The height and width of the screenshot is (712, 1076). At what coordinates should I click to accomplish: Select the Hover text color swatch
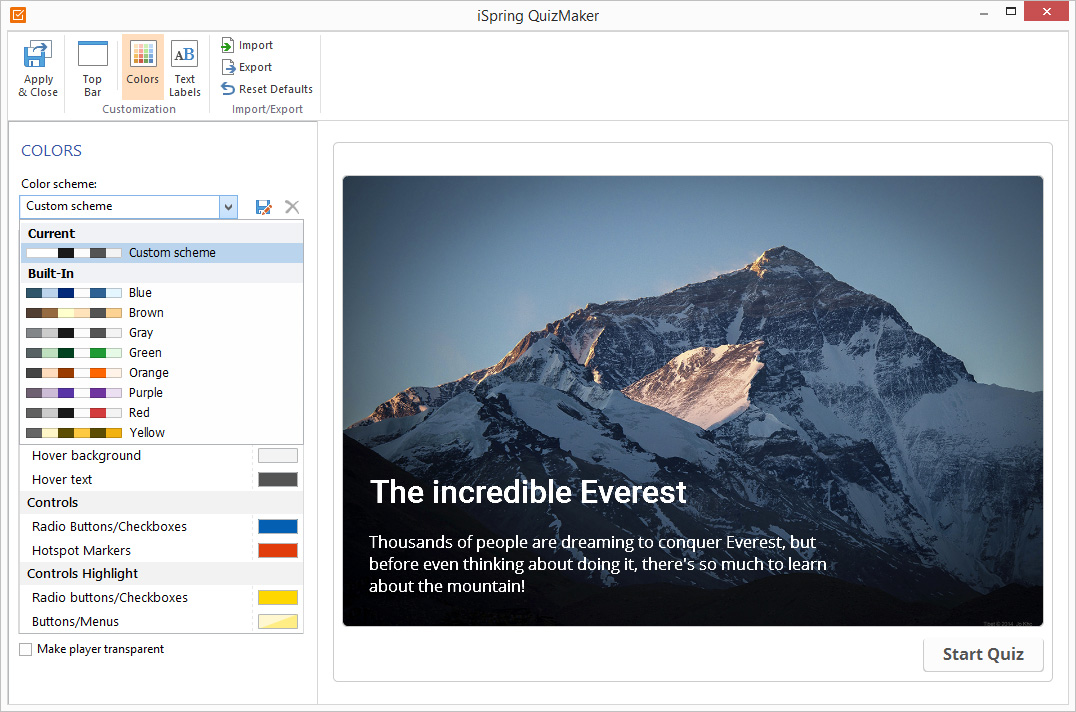[x=277, y=479]
